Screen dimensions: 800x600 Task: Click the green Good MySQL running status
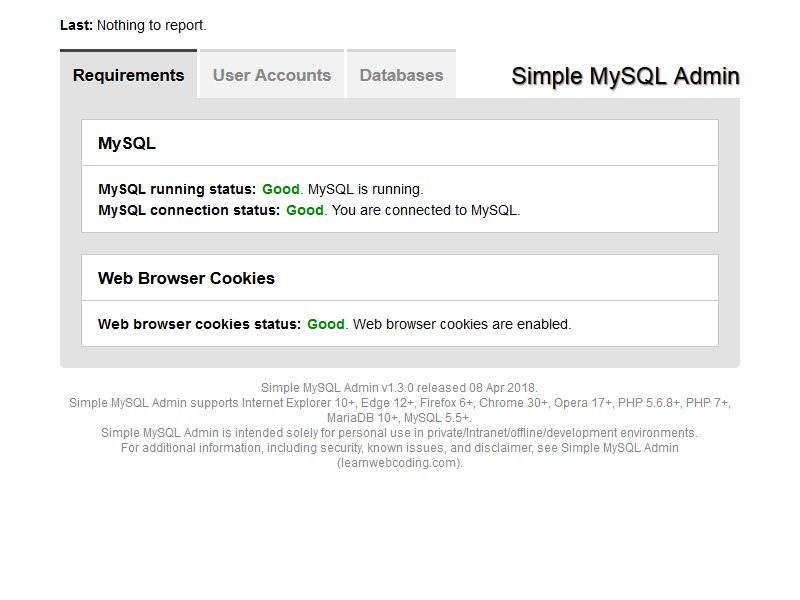tap(281, 189)
